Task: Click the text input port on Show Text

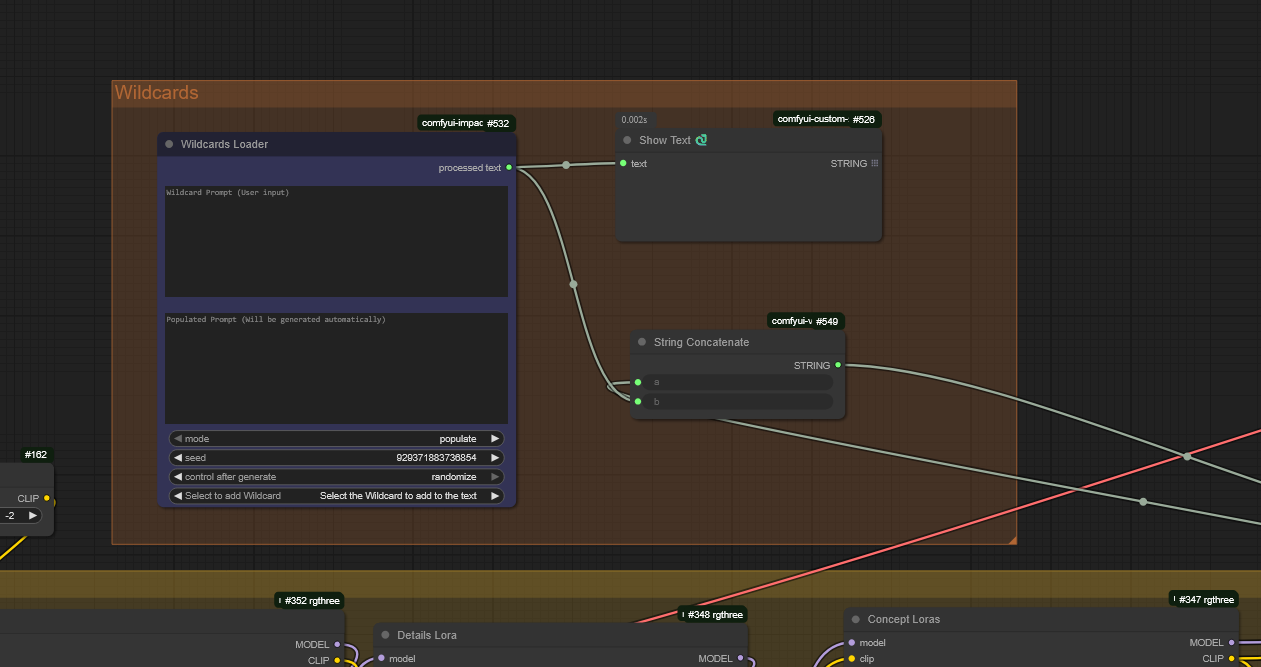Action: (623, 163)
